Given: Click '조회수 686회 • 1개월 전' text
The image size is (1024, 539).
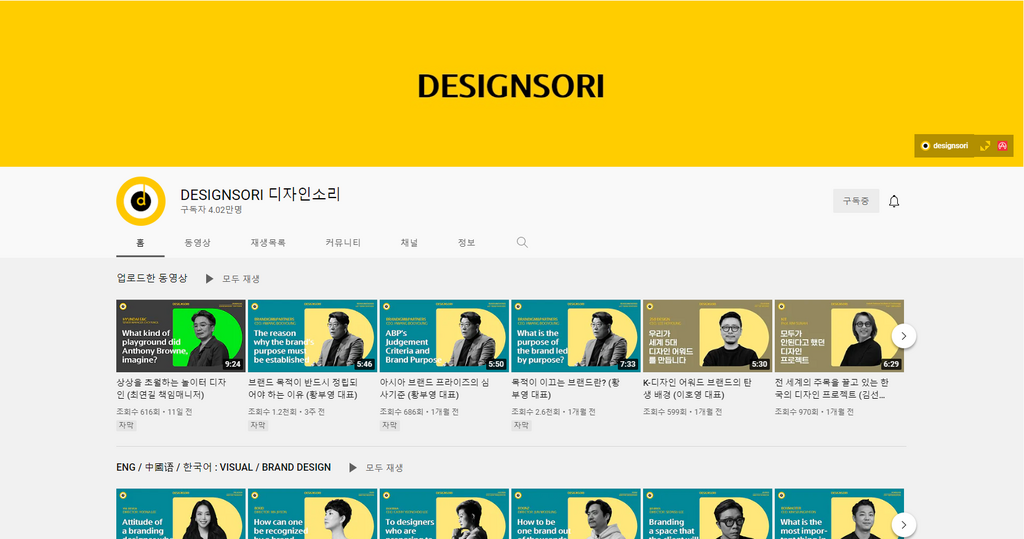Looking at the screenshot, I should 419,412.
